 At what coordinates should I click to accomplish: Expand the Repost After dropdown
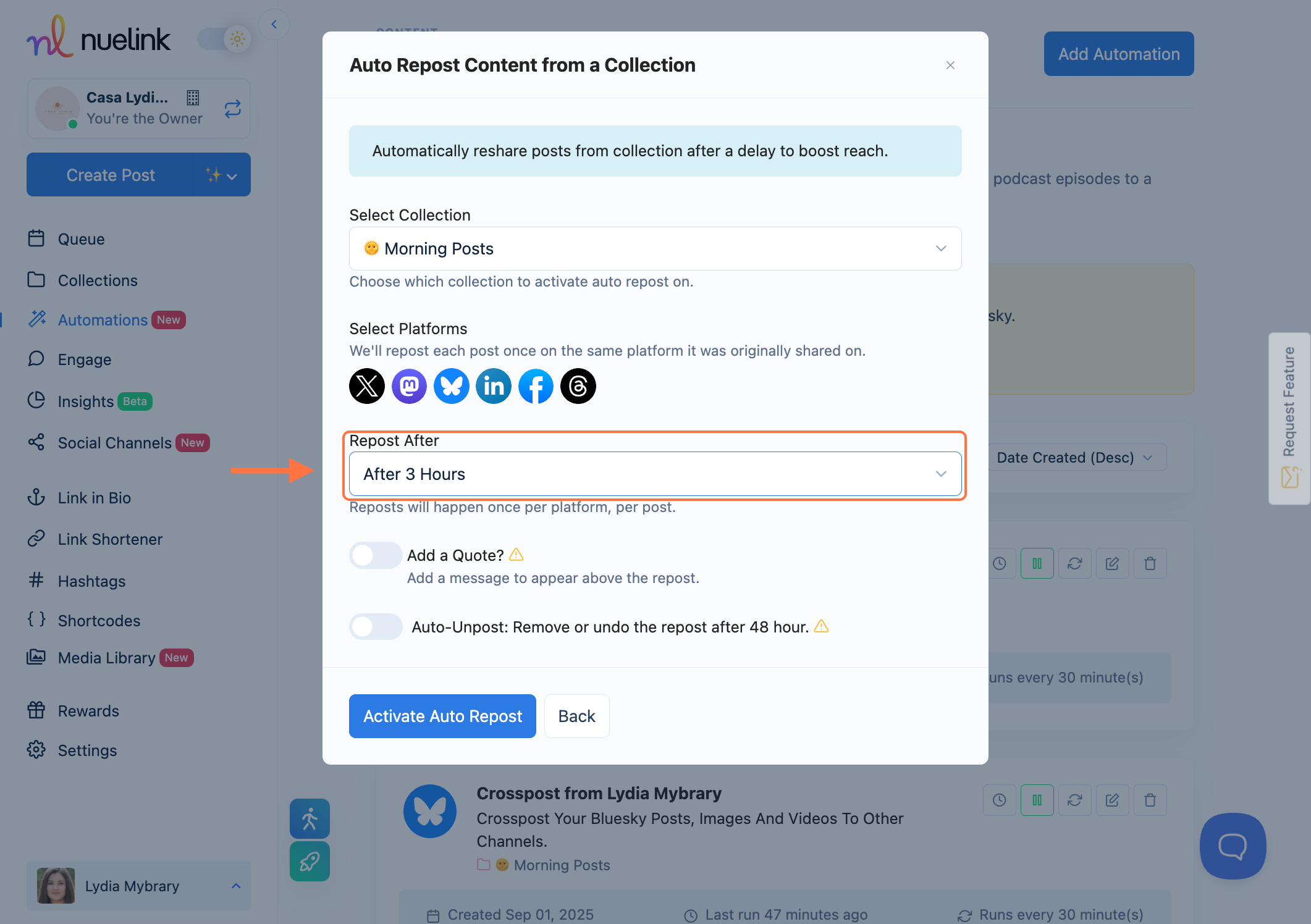(655, 474)
